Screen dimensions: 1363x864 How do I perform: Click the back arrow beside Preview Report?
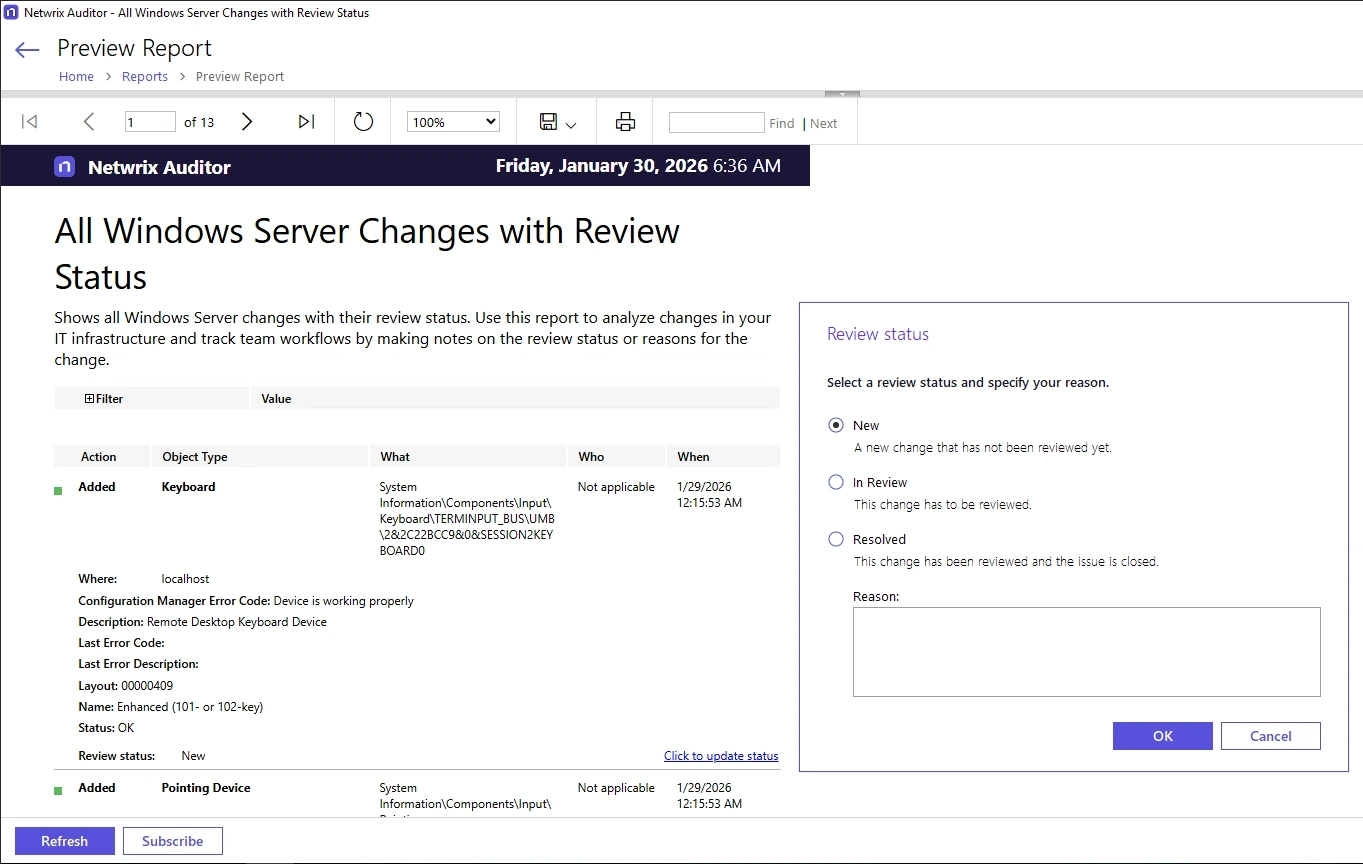coord(27,50)
